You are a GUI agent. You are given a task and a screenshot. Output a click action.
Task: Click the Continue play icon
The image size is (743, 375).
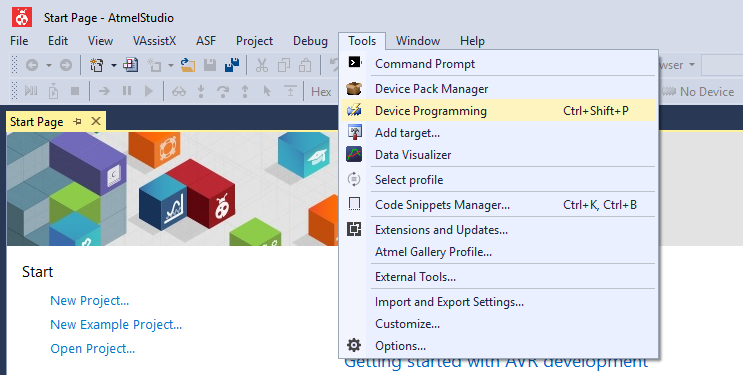[x=149, y=91]
